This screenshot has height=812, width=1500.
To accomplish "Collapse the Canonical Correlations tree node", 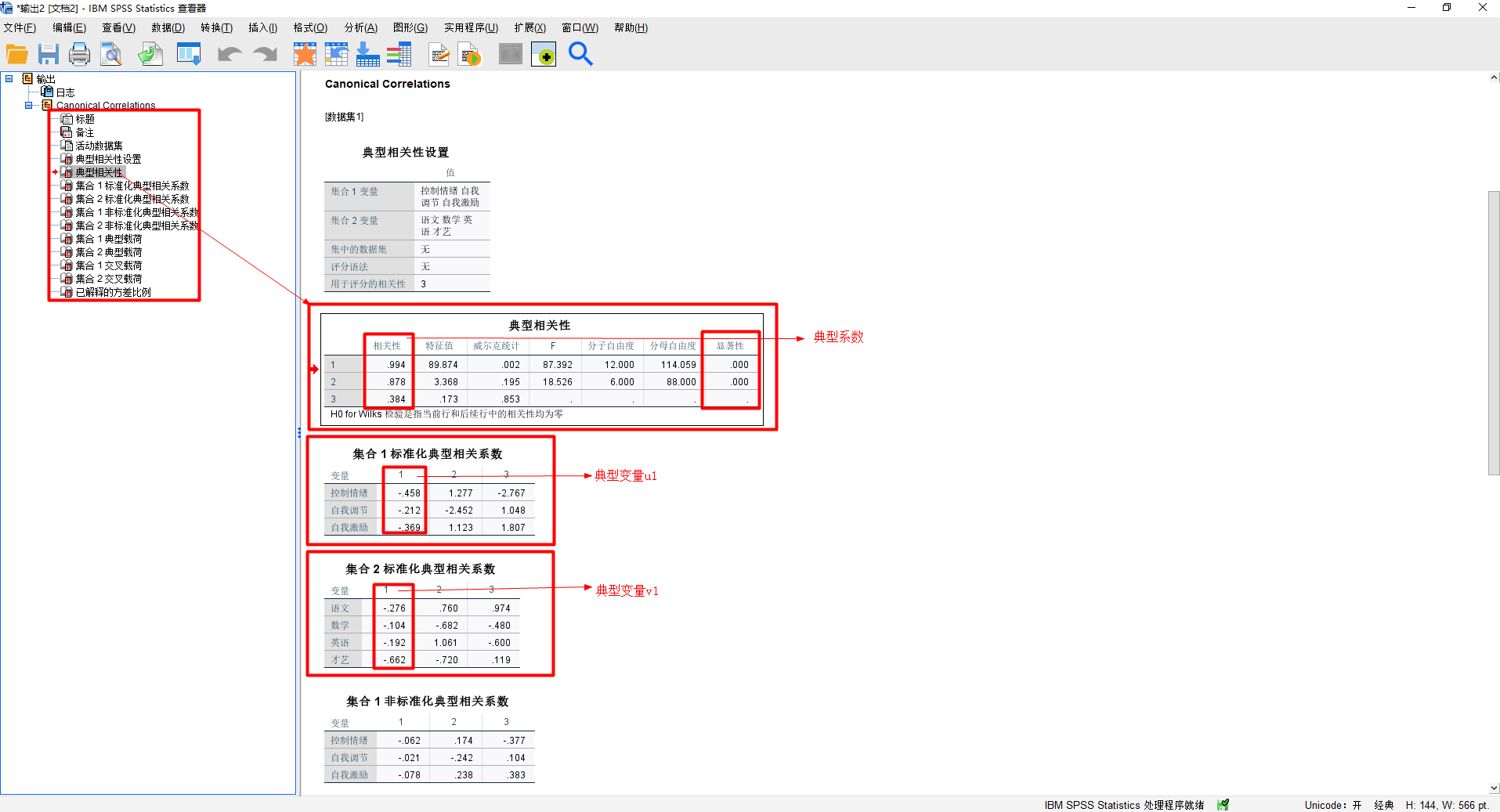I will [29, 105].
